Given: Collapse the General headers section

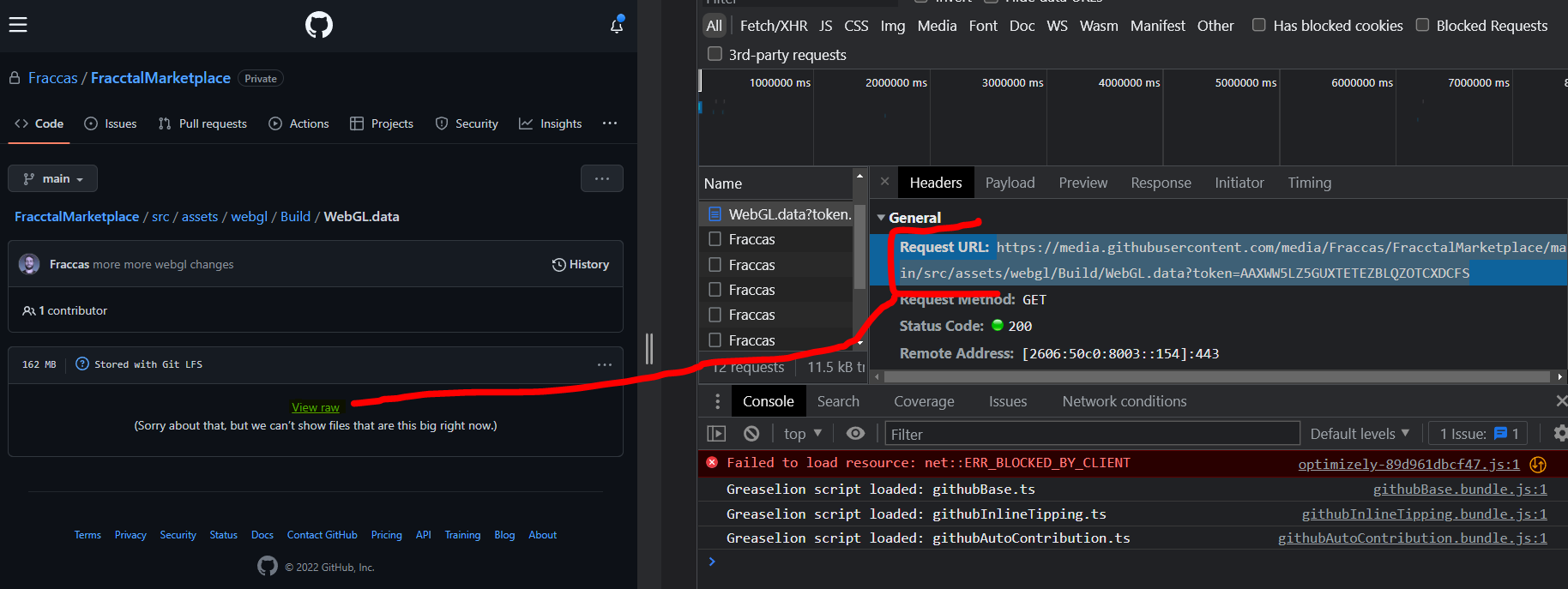Looking at the screenshot, I should [x=881, y=218].
